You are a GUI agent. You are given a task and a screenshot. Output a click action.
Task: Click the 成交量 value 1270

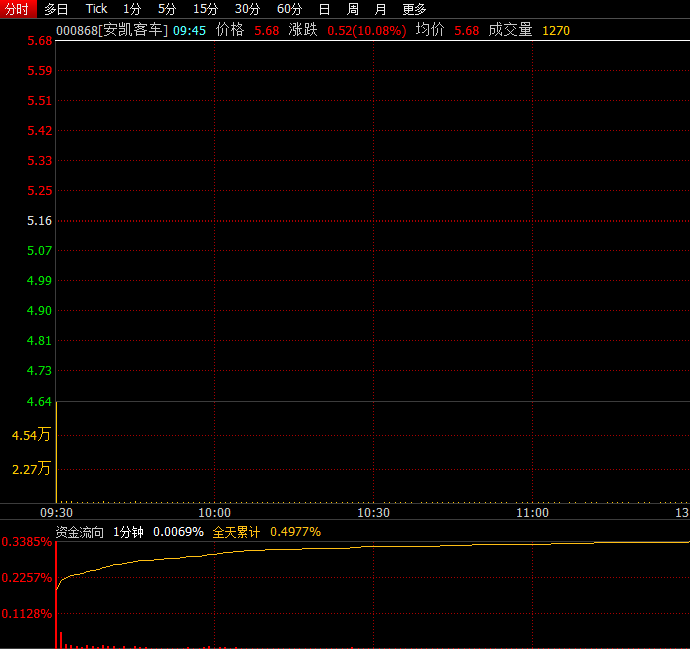pos(556,30)
